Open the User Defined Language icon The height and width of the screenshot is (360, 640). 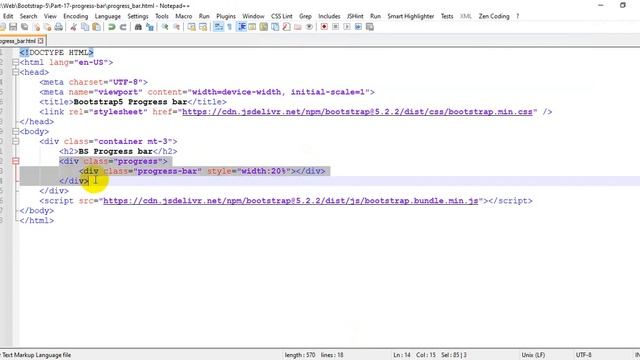click(x=252, y=27)
